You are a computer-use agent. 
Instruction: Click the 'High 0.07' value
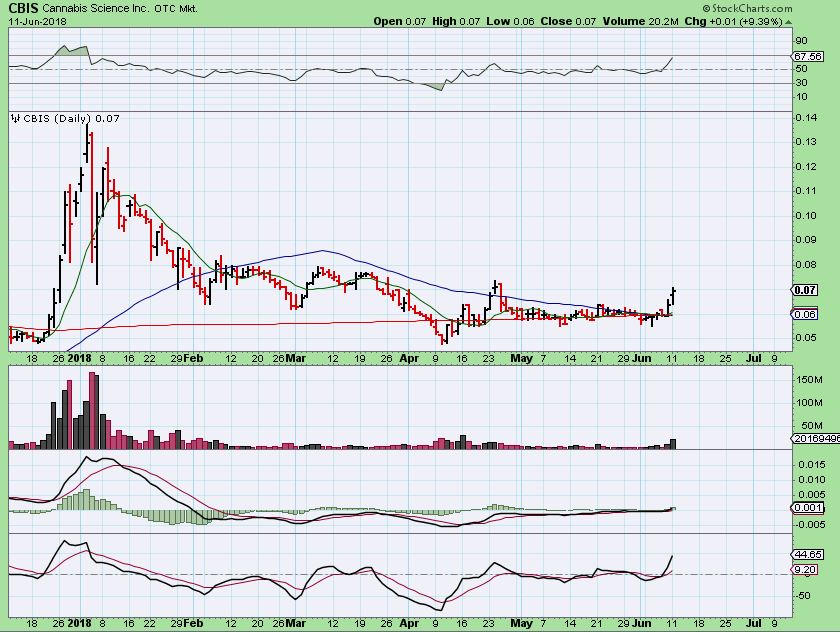click(x=456, y=21)
